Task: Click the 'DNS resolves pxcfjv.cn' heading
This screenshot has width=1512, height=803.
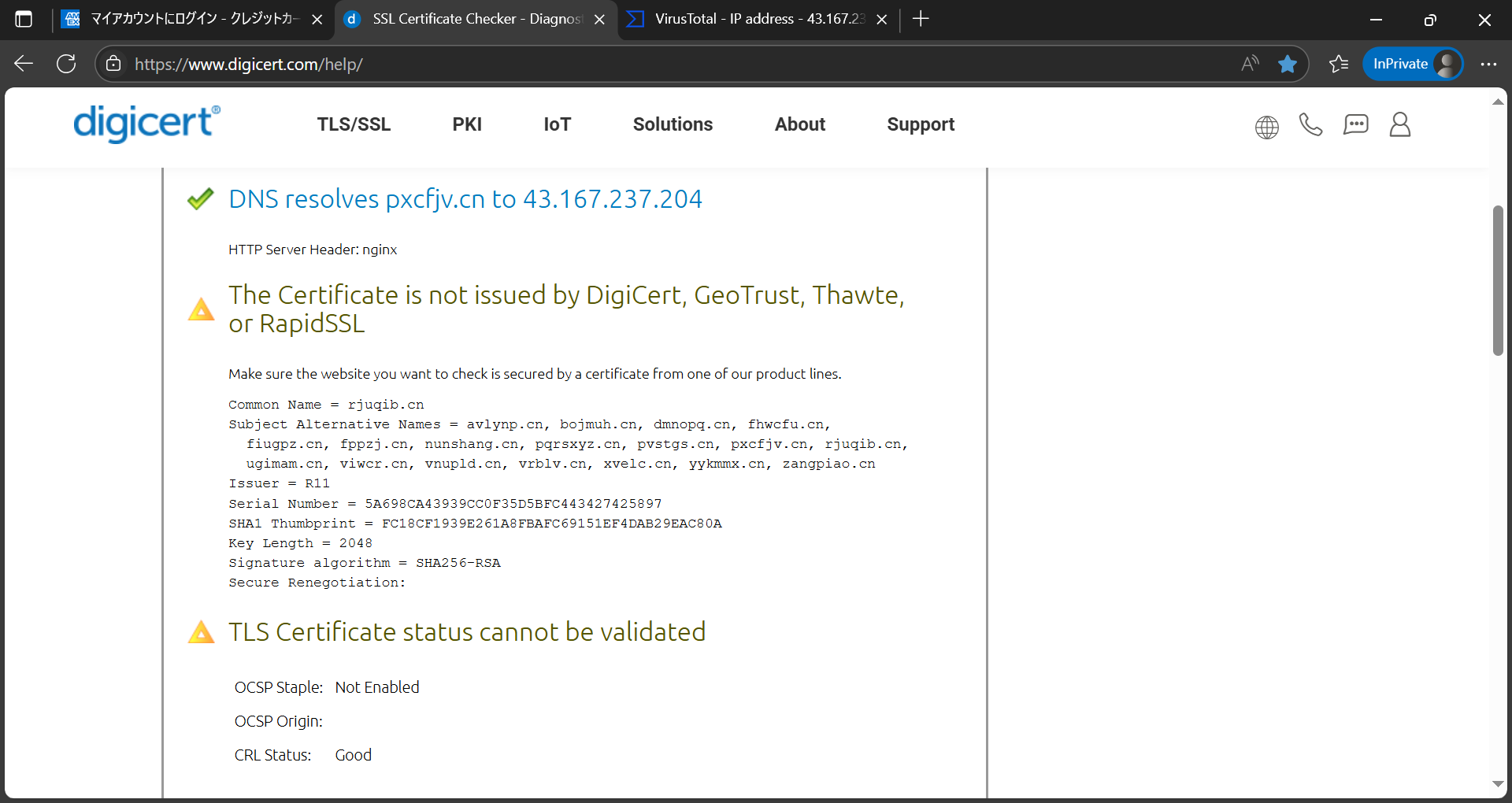Action: click(465, 199)
